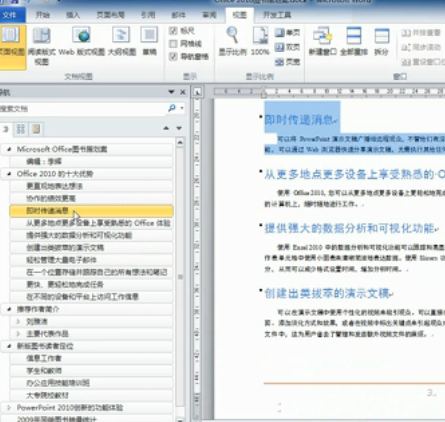Go to heading 协作的绩效更高
This screenshot has width=445, height=422.
click(x=91, y=198)
